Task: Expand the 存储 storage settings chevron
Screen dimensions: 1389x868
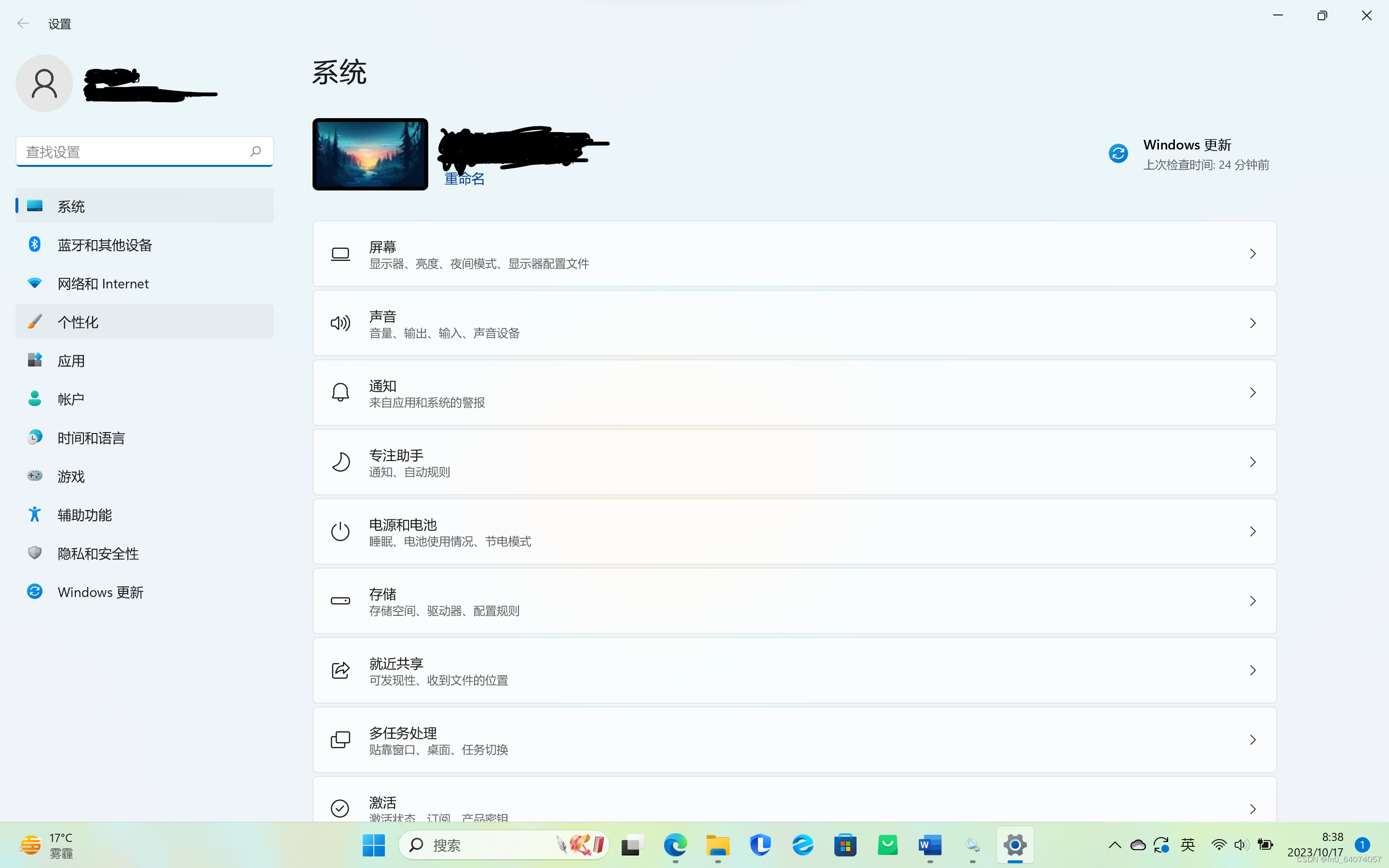Action: pos(1253,601)
